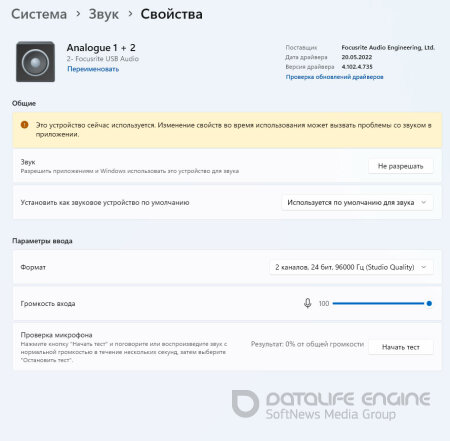Click Не разрешать button
The width and height of the screenshot is (450, 441).
tap(401, 166)
